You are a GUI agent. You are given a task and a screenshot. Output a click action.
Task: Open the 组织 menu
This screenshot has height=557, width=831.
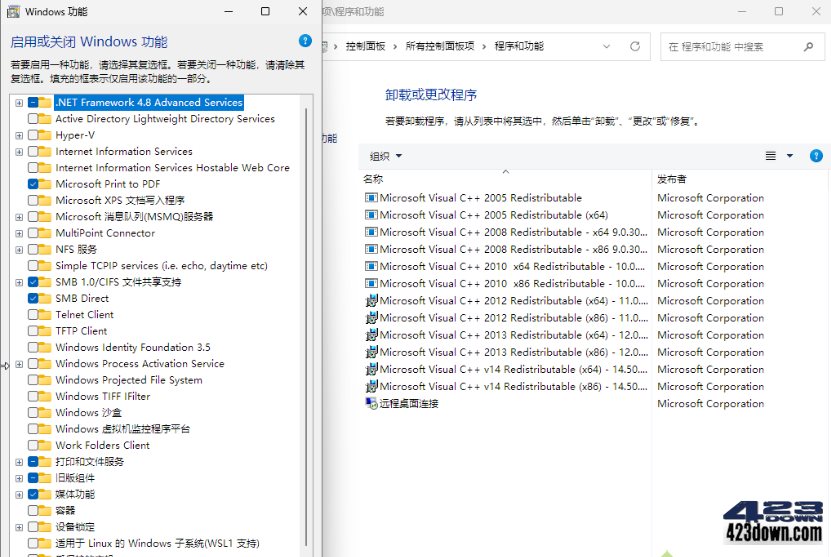pyautogui.click(x=386, y=156)
